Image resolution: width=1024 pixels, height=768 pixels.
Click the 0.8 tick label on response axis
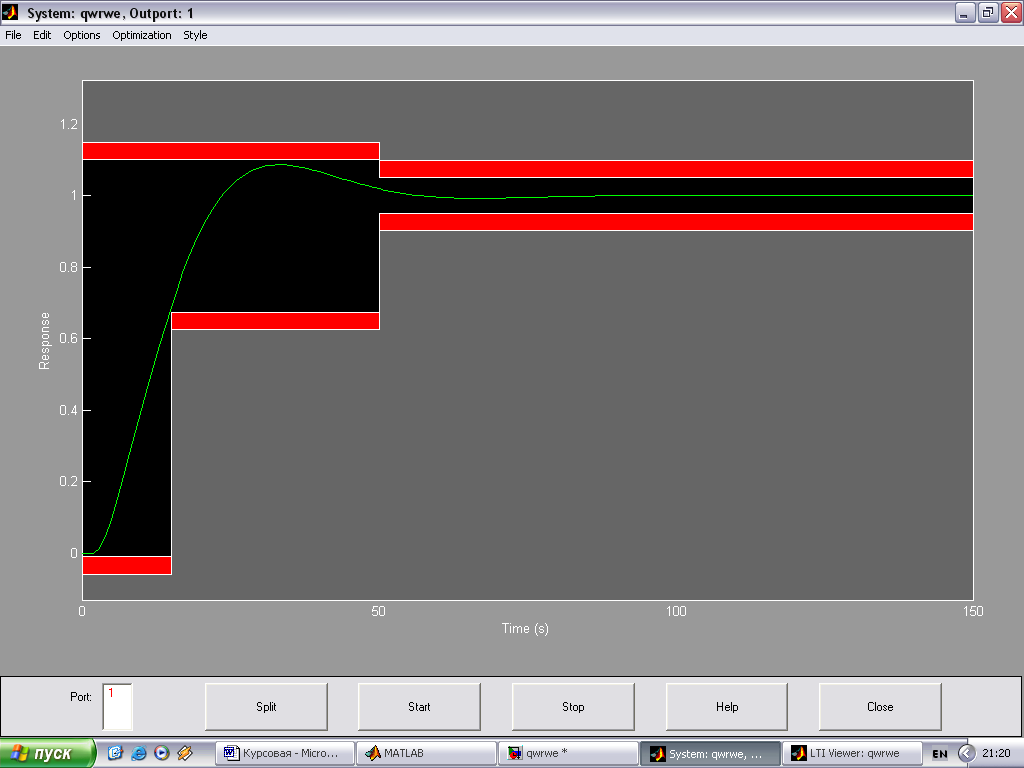point(69,267)
